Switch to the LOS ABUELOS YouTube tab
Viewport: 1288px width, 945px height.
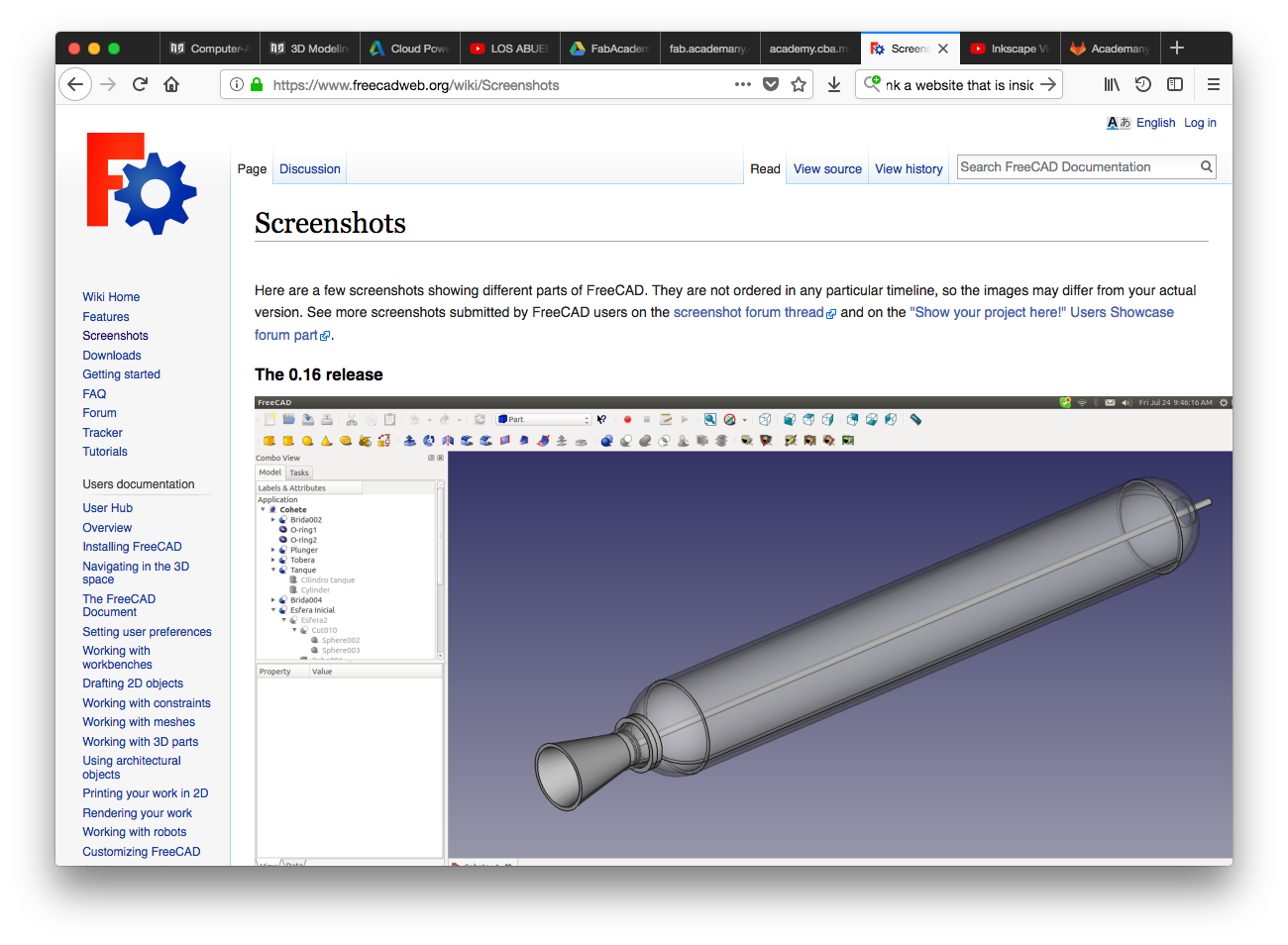tap(509, 49)
